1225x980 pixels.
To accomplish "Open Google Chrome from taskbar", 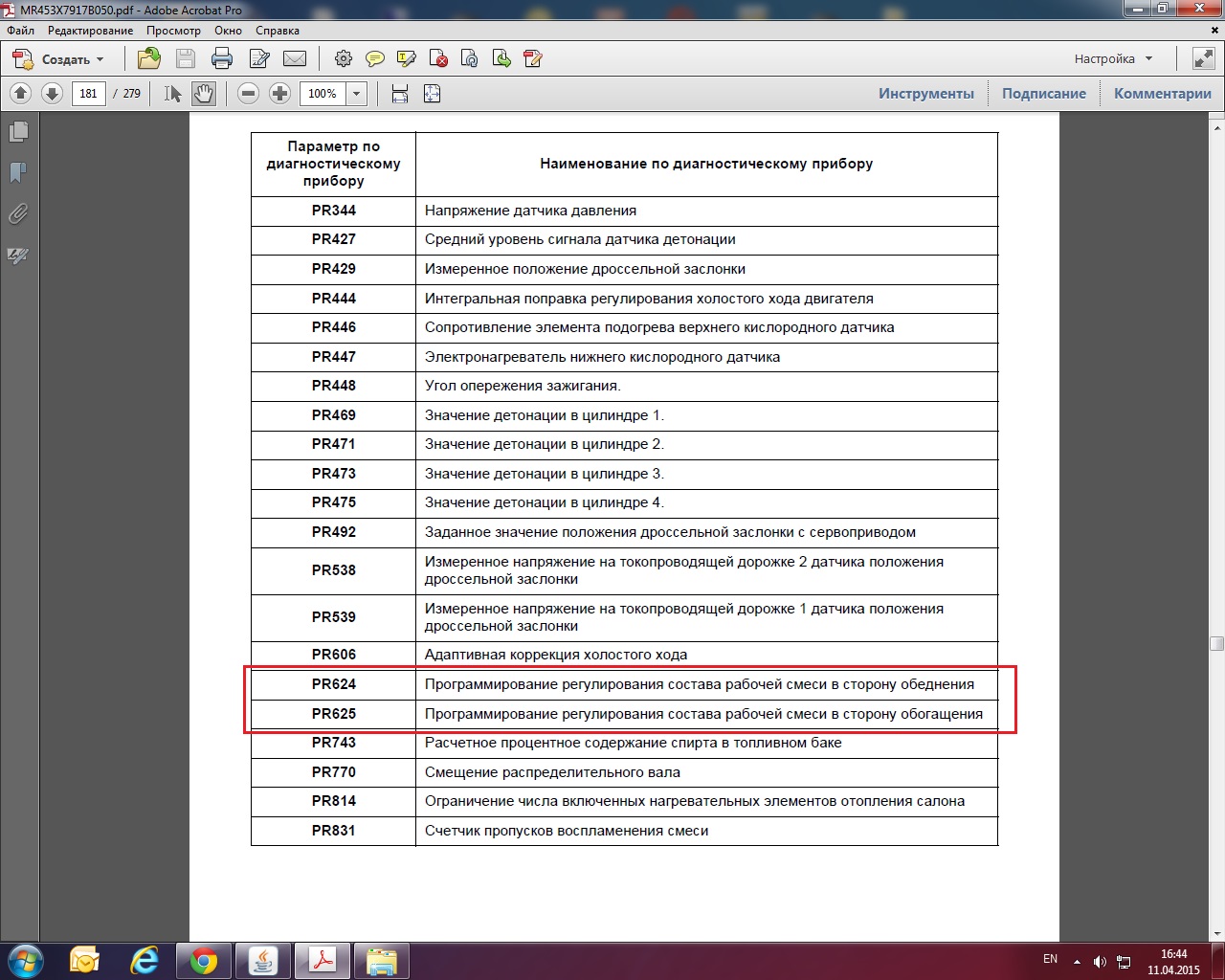I will click(204, 960).
